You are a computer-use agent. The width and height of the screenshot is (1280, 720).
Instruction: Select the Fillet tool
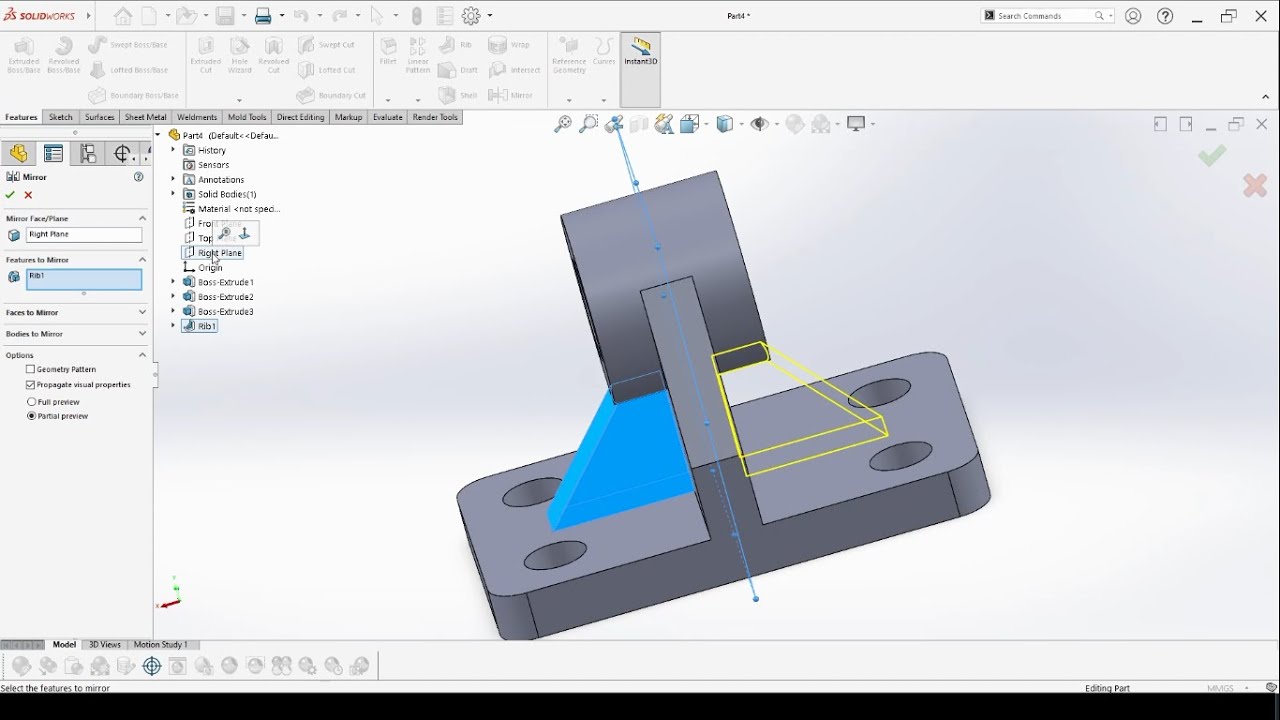pyautogui.click(x=388, y=52)
